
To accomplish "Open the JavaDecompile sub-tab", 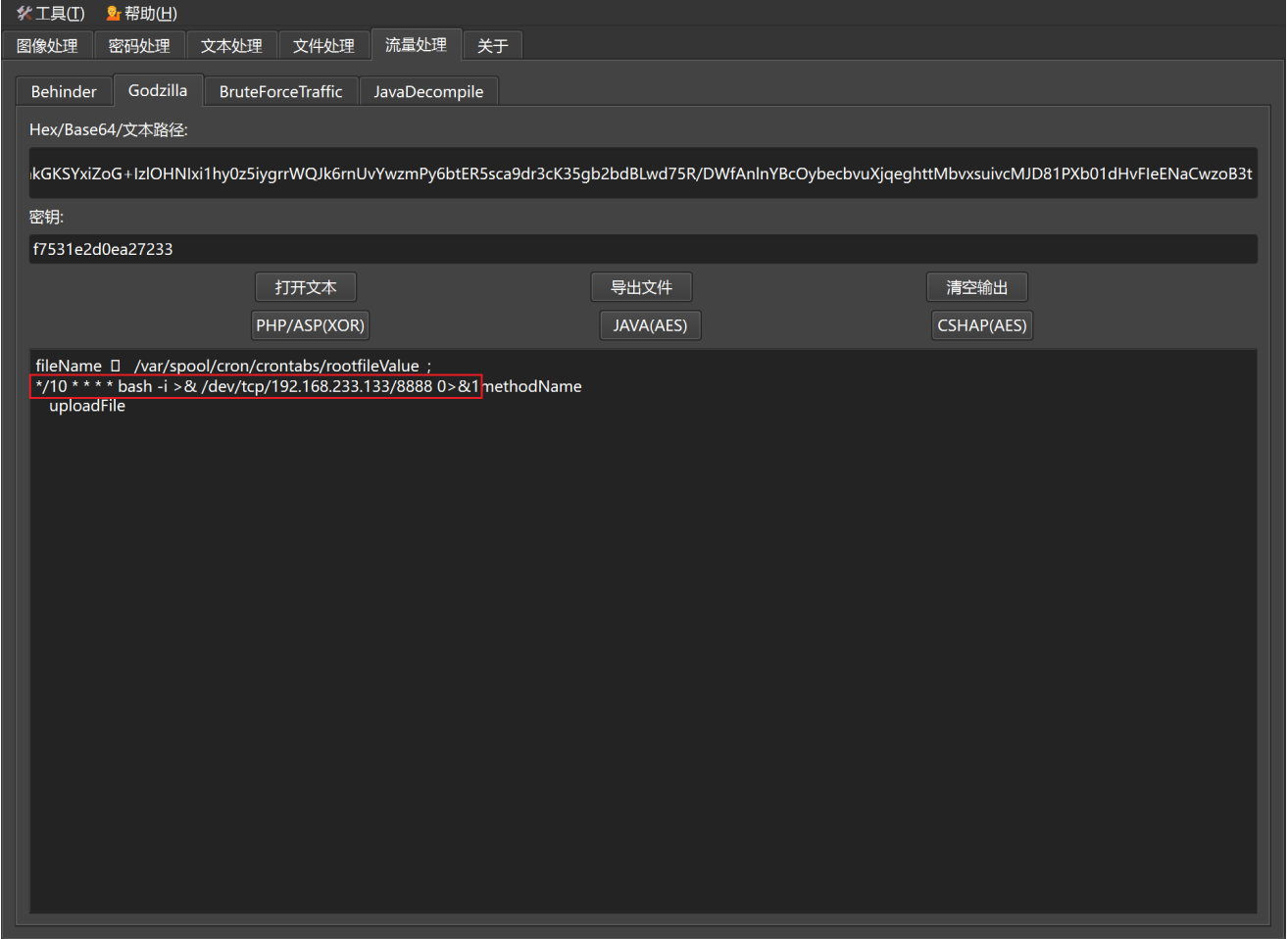I will (x=428, y=91).
